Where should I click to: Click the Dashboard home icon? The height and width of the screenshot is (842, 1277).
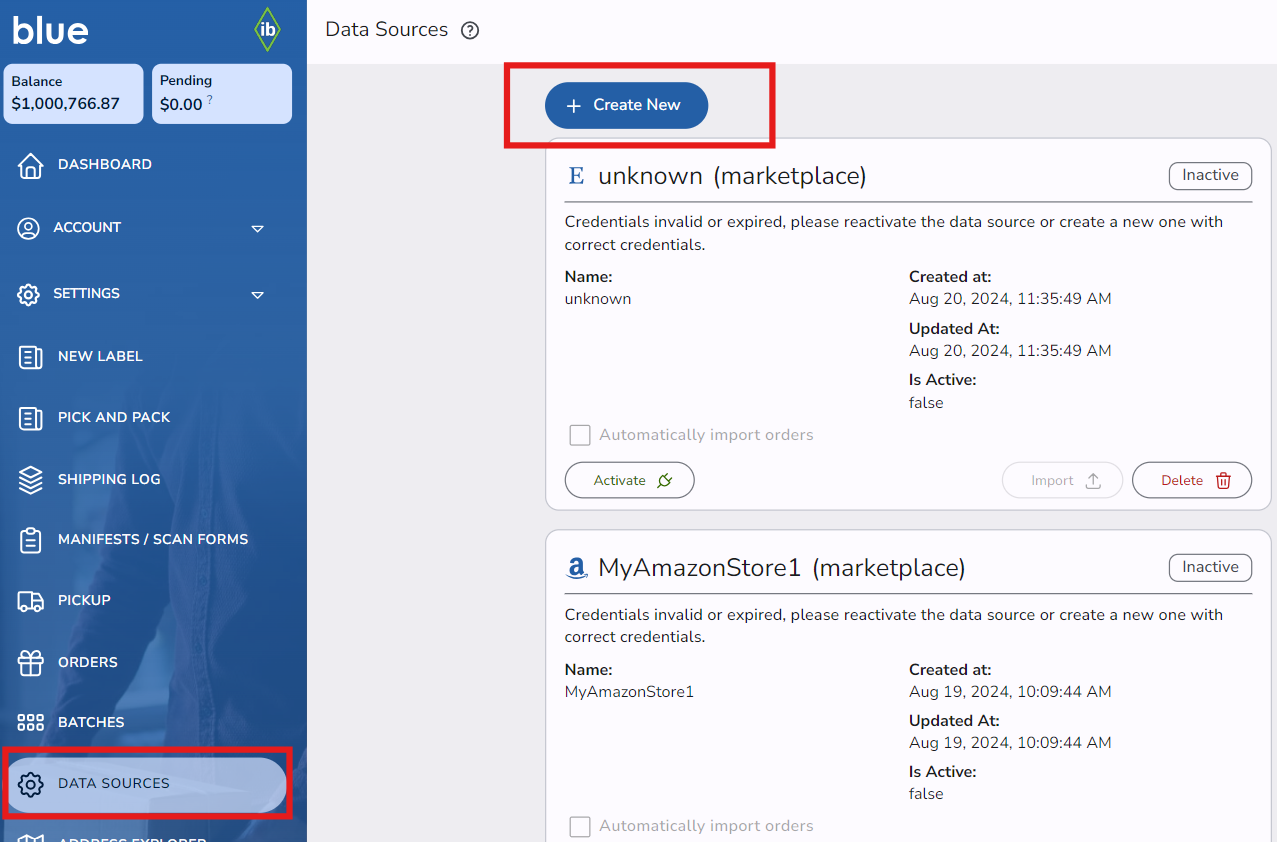coord(30,165)
